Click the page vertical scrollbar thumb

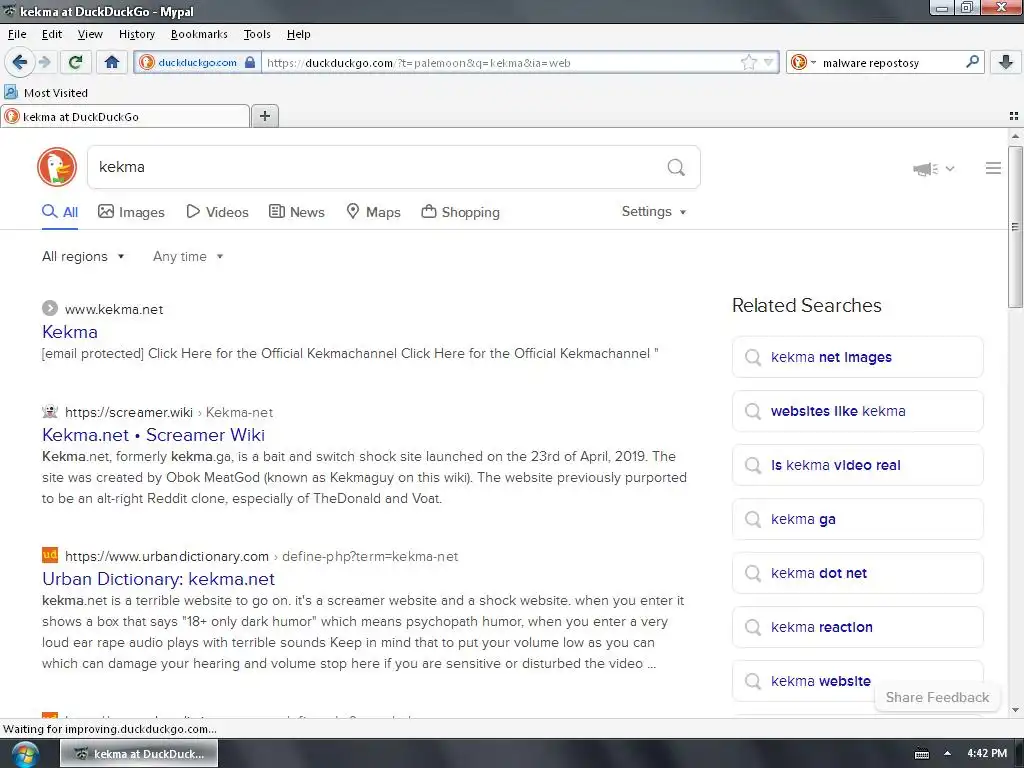point(1015,227)
